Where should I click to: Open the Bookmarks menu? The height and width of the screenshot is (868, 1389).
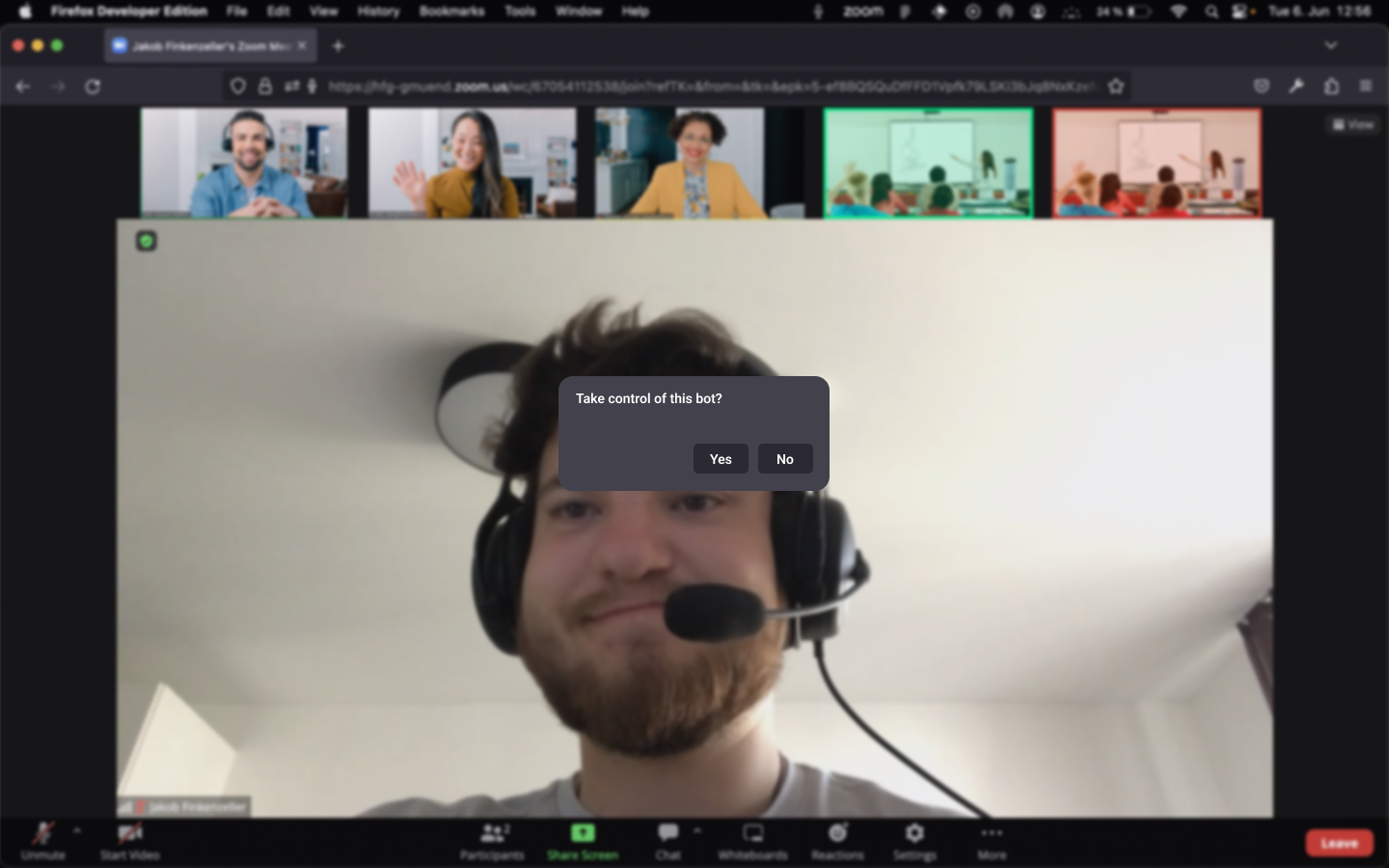451,12
